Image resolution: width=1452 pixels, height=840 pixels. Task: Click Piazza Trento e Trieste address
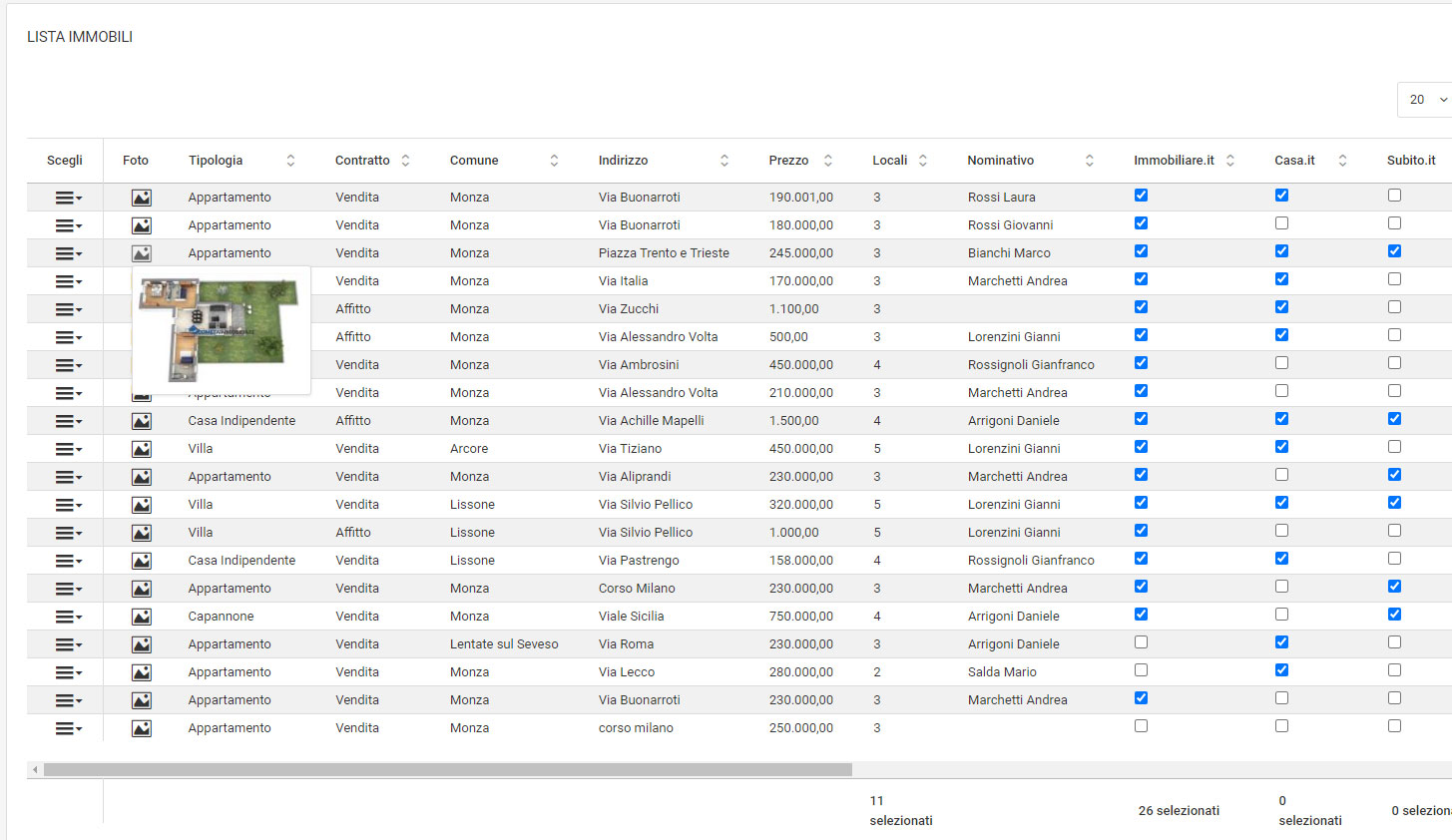click(664, 253)
